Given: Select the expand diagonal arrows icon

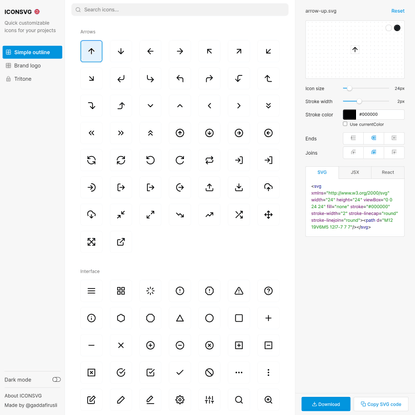Looking at the screenshot, I should [x=150, y=215].
